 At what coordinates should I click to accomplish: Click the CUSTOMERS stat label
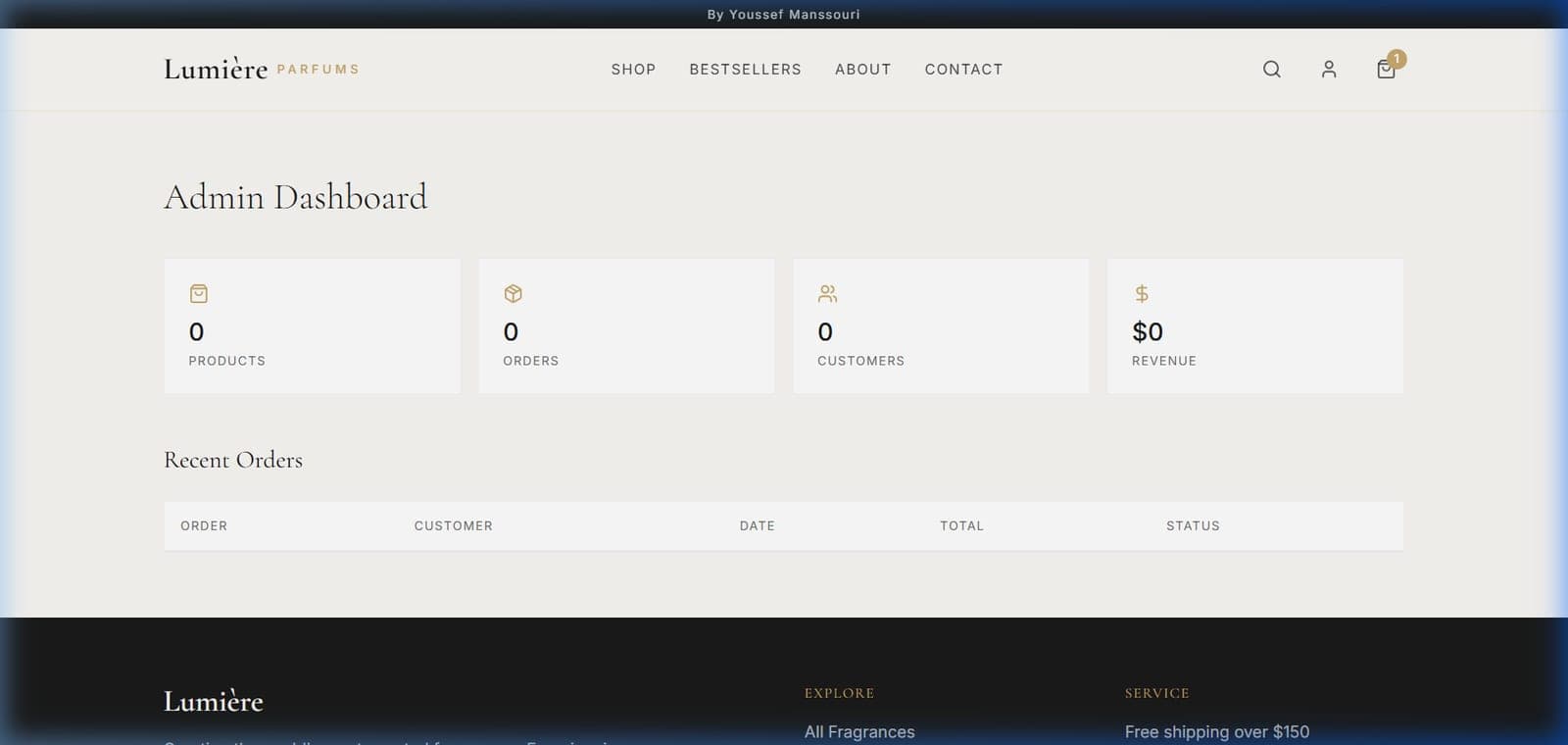(x=861, y=361)
